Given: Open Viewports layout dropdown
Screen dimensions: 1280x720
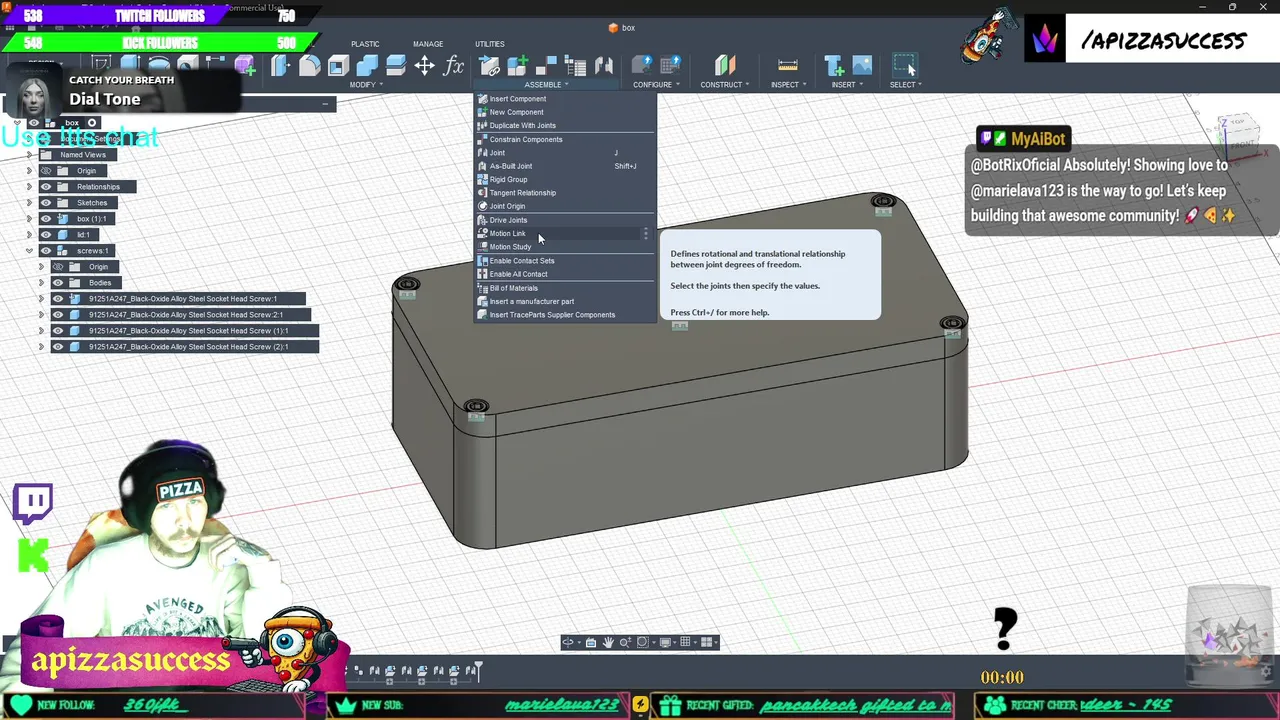Looking at the screenshot, I should click(x=708, y=642).
